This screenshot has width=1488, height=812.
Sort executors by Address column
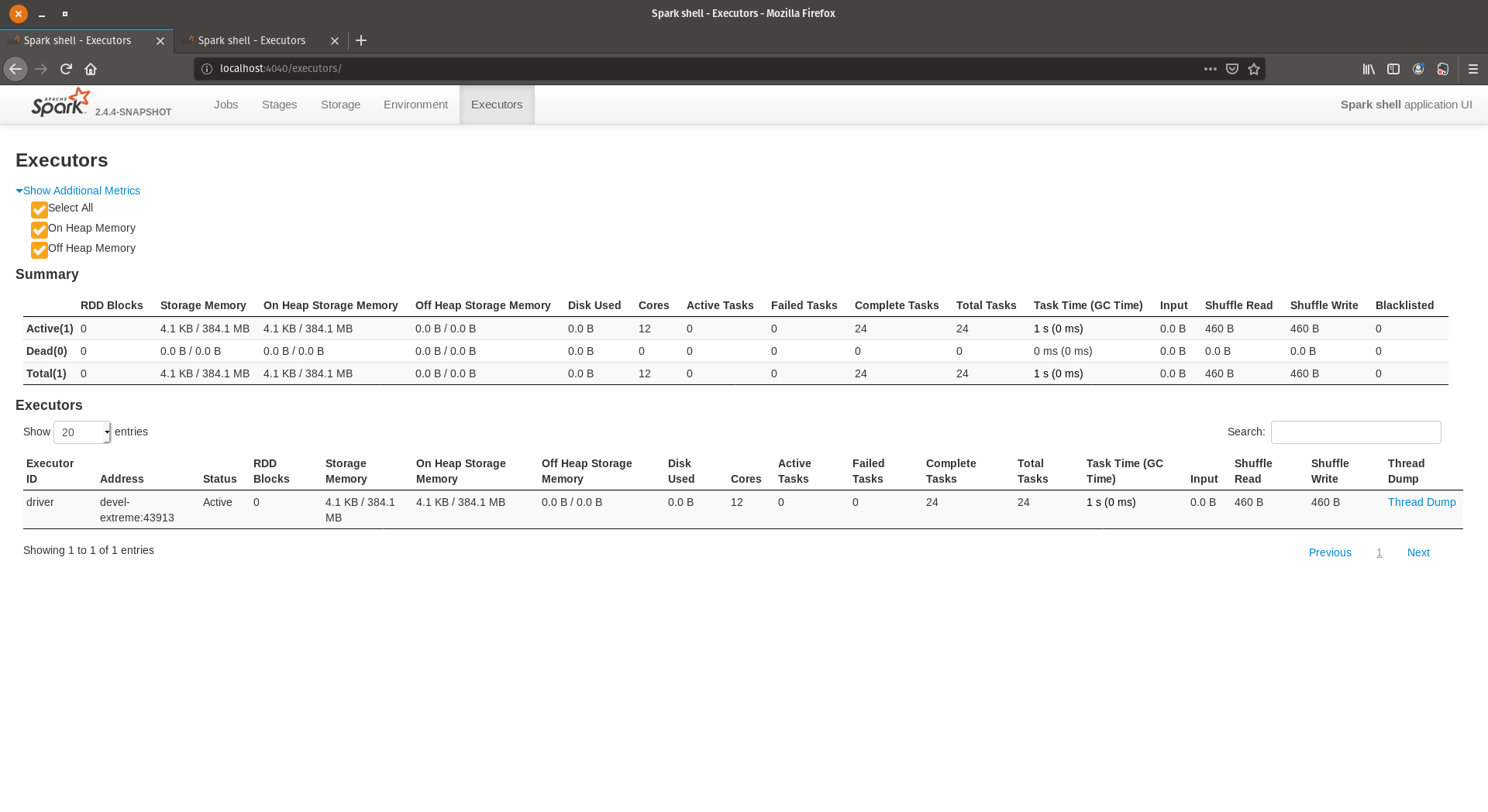(x=122, y=479)
